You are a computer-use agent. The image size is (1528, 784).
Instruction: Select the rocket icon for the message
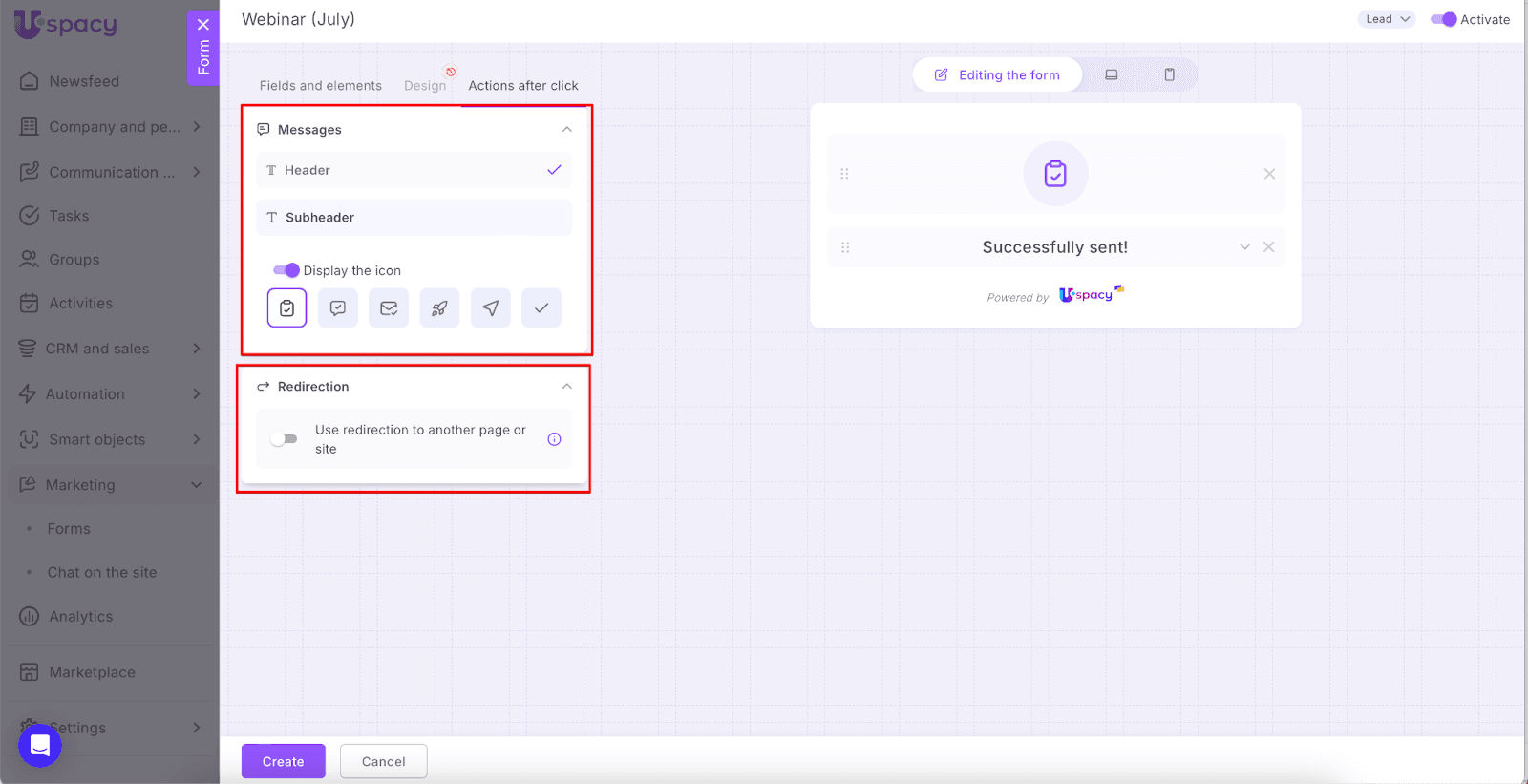tap(439, 308)
